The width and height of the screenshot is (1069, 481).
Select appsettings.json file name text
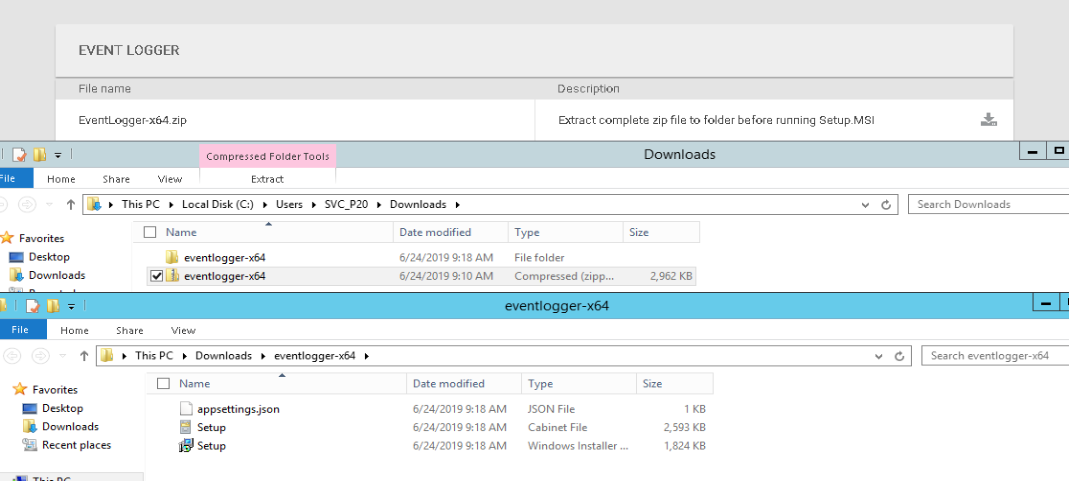[x=239, y=409]
